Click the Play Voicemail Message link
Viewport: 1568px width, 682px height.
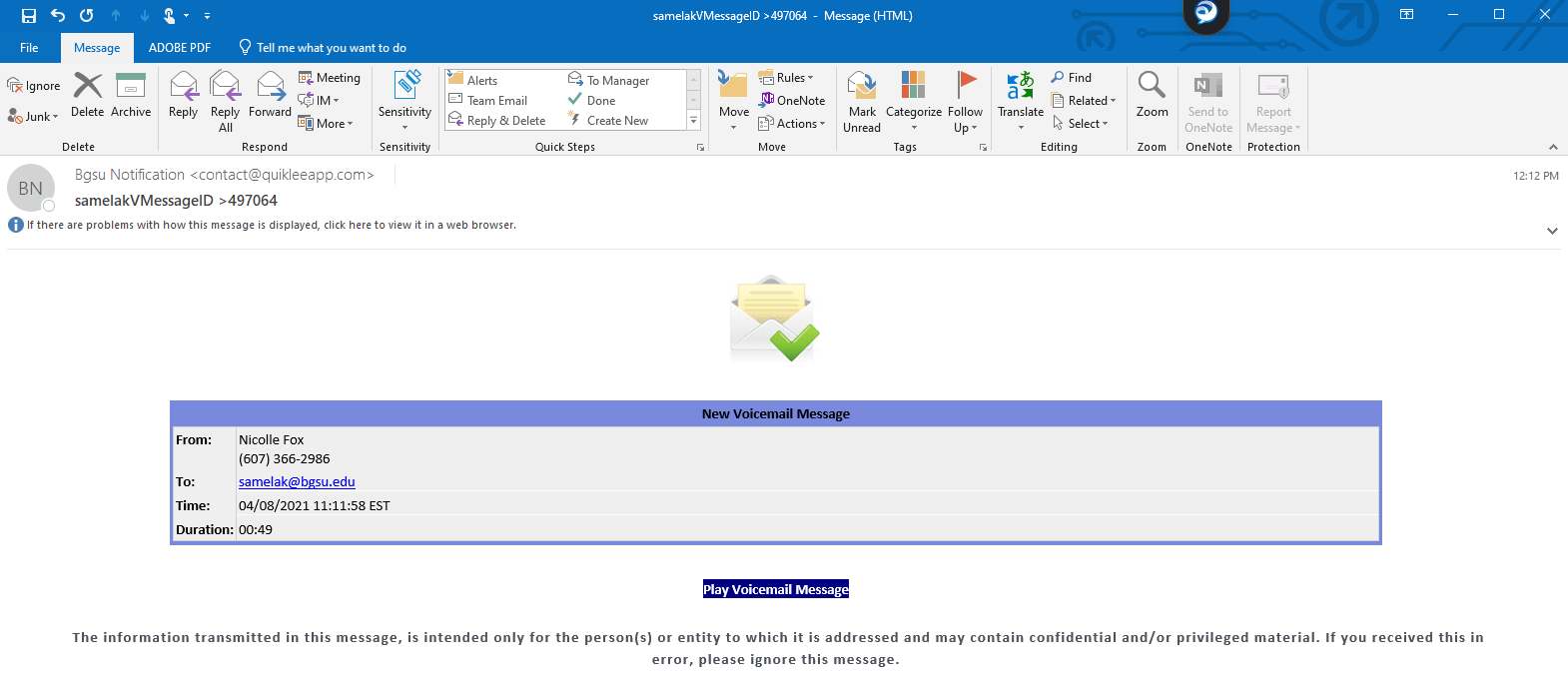pos(776,589)
